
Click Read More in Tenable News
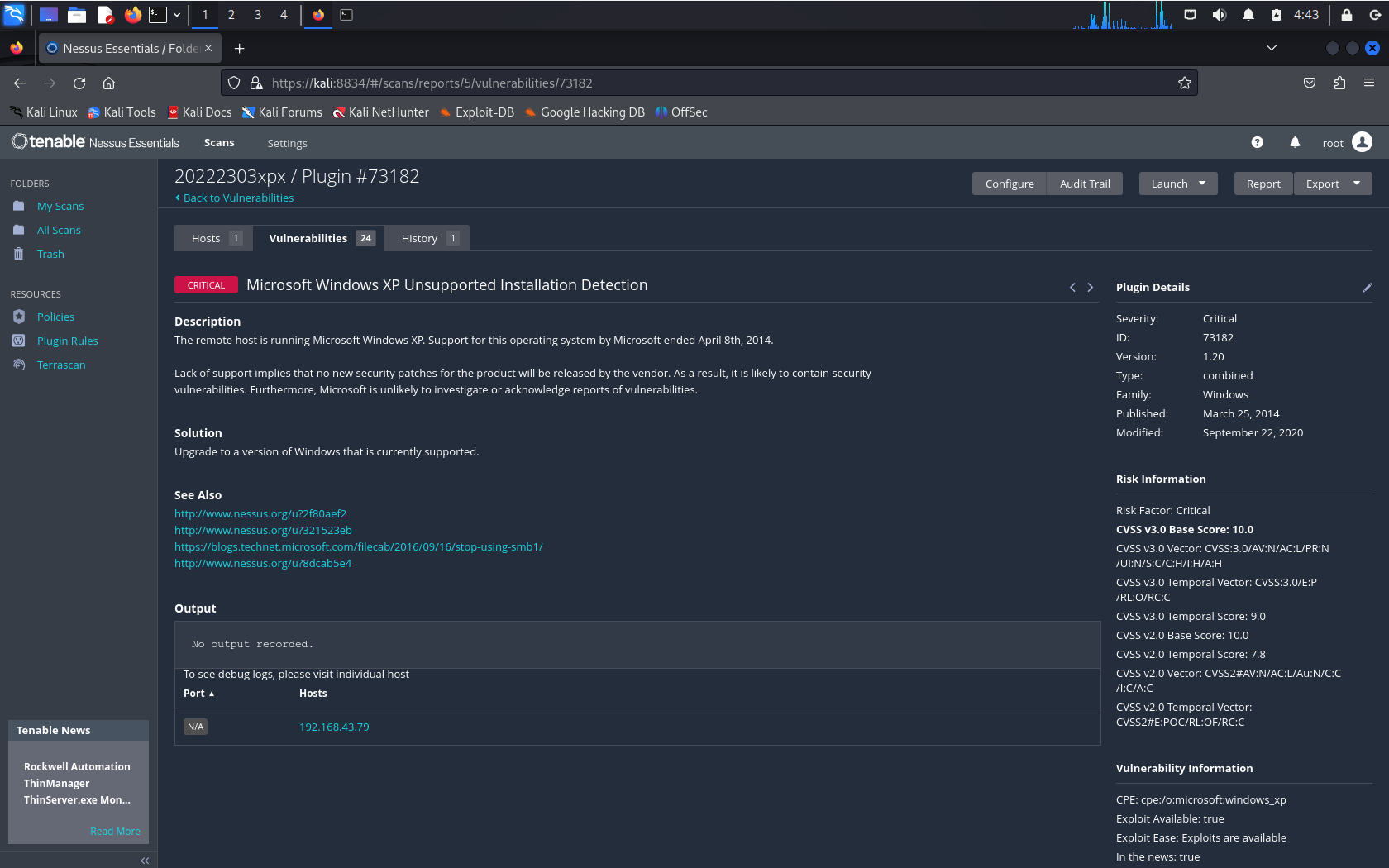(115, 831)
